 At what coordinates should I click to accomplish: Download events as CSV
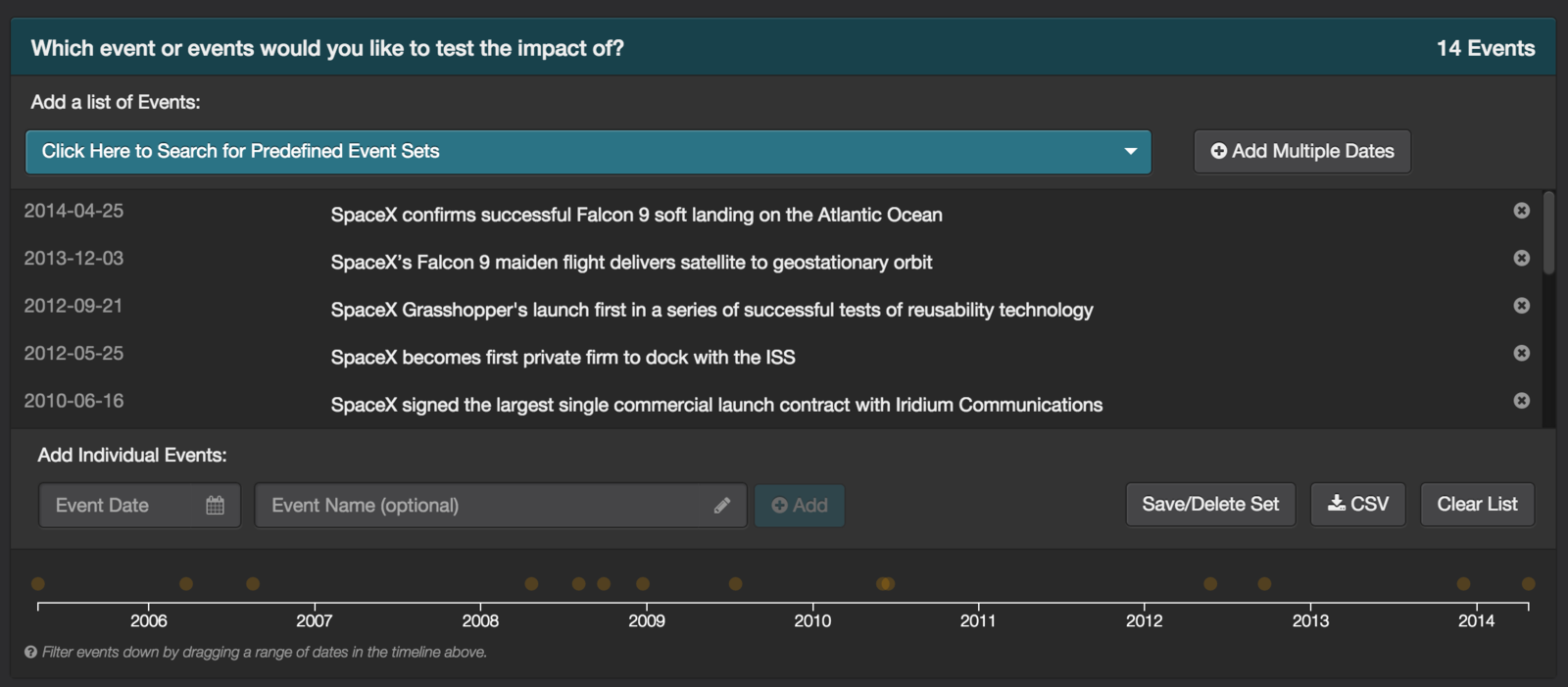click(1357, 505)
